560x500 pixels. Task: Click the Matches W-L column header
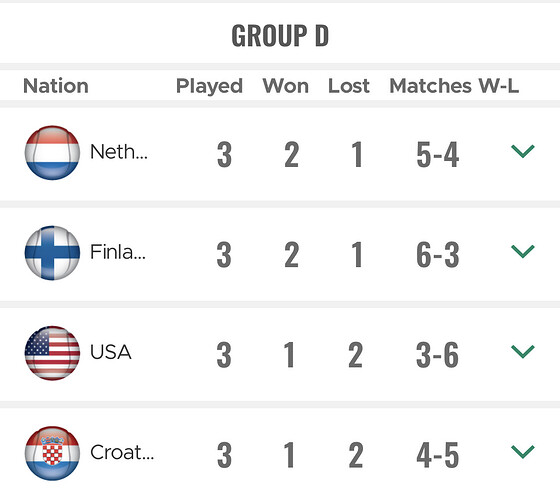point(454,86)
